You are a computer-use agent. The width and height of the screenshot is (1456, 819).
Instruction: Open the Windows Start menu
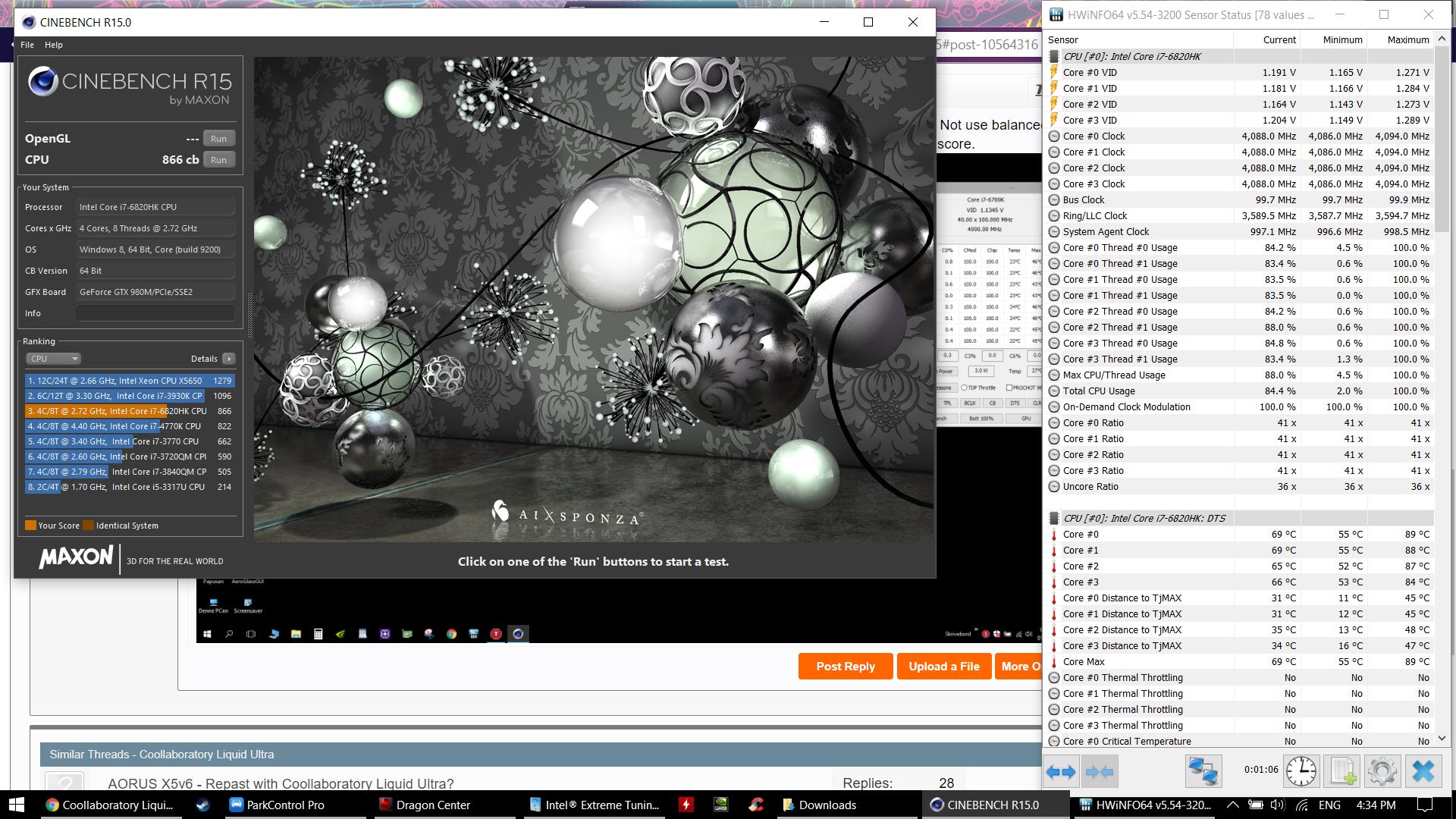[x=16, y=805]
